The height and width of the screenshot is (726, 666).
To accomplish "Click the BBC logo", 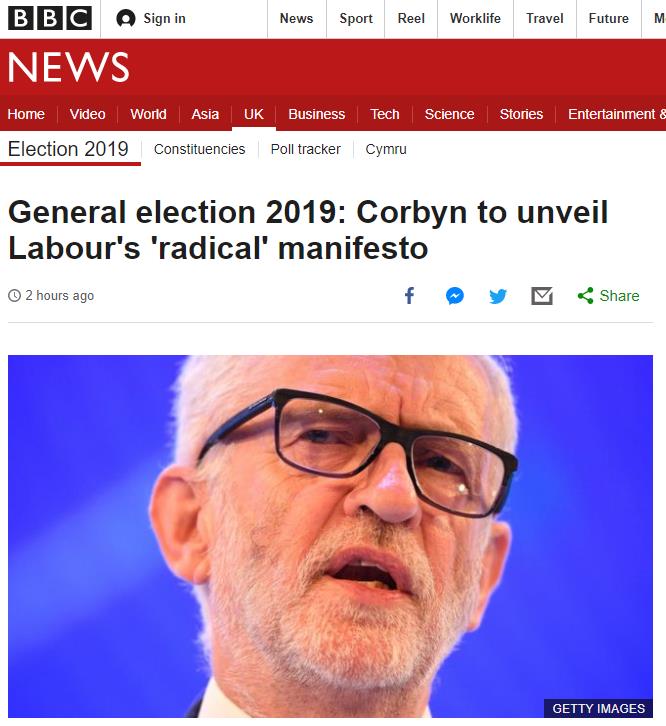I will 50,18.
